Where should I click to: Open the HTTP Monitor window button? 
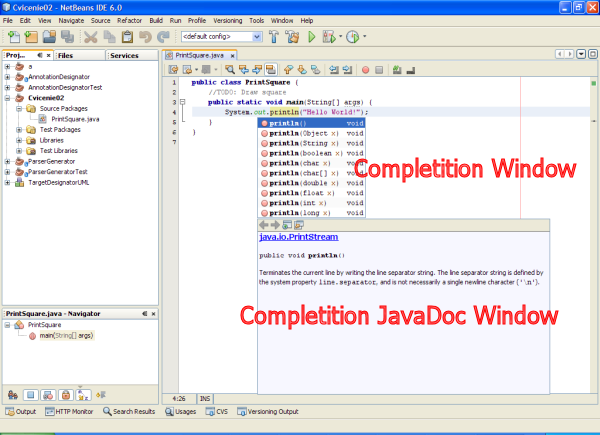(69, 412)
